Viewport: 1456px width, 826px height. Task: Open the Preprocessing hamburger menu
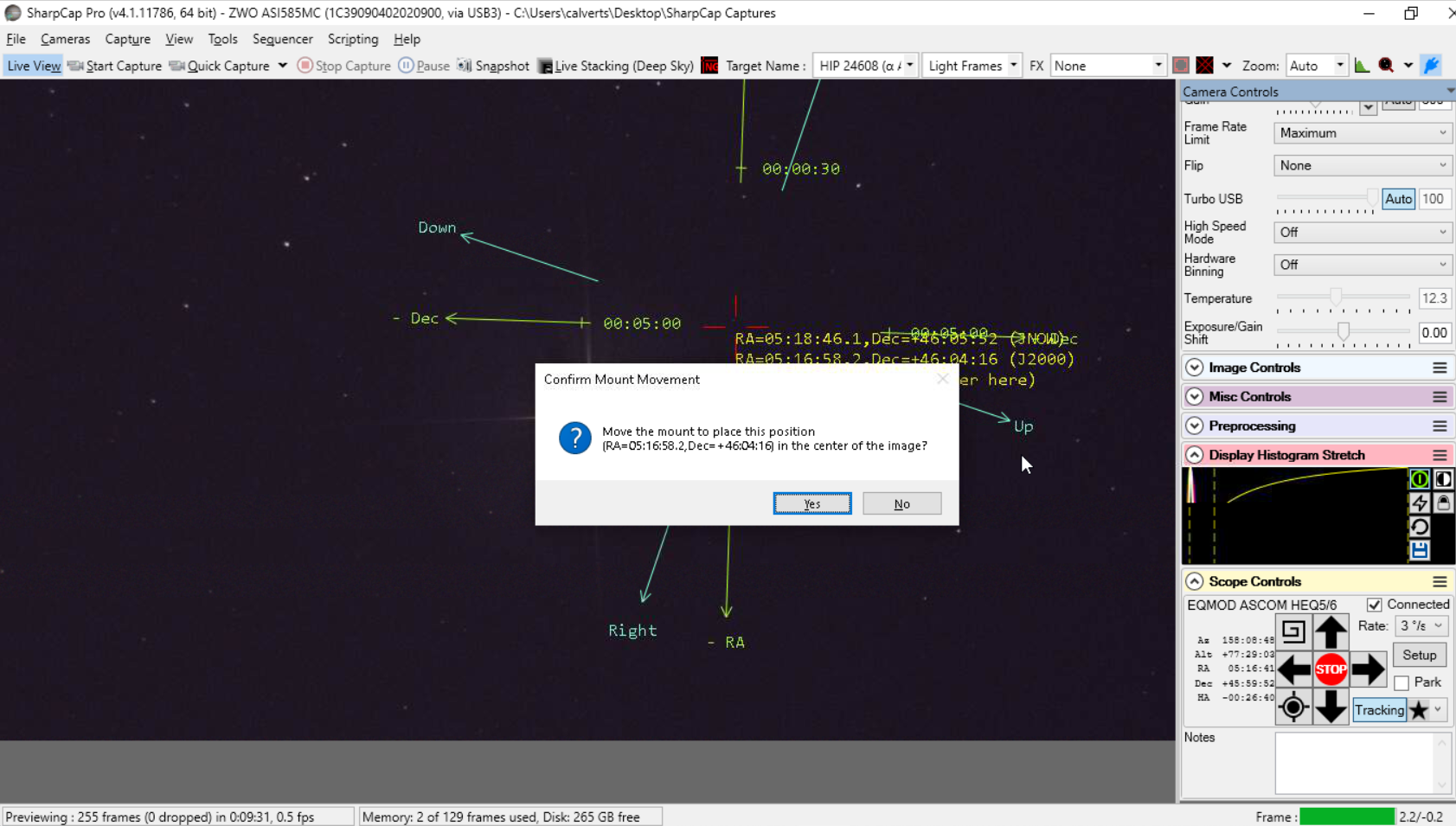pos(1440,426)
